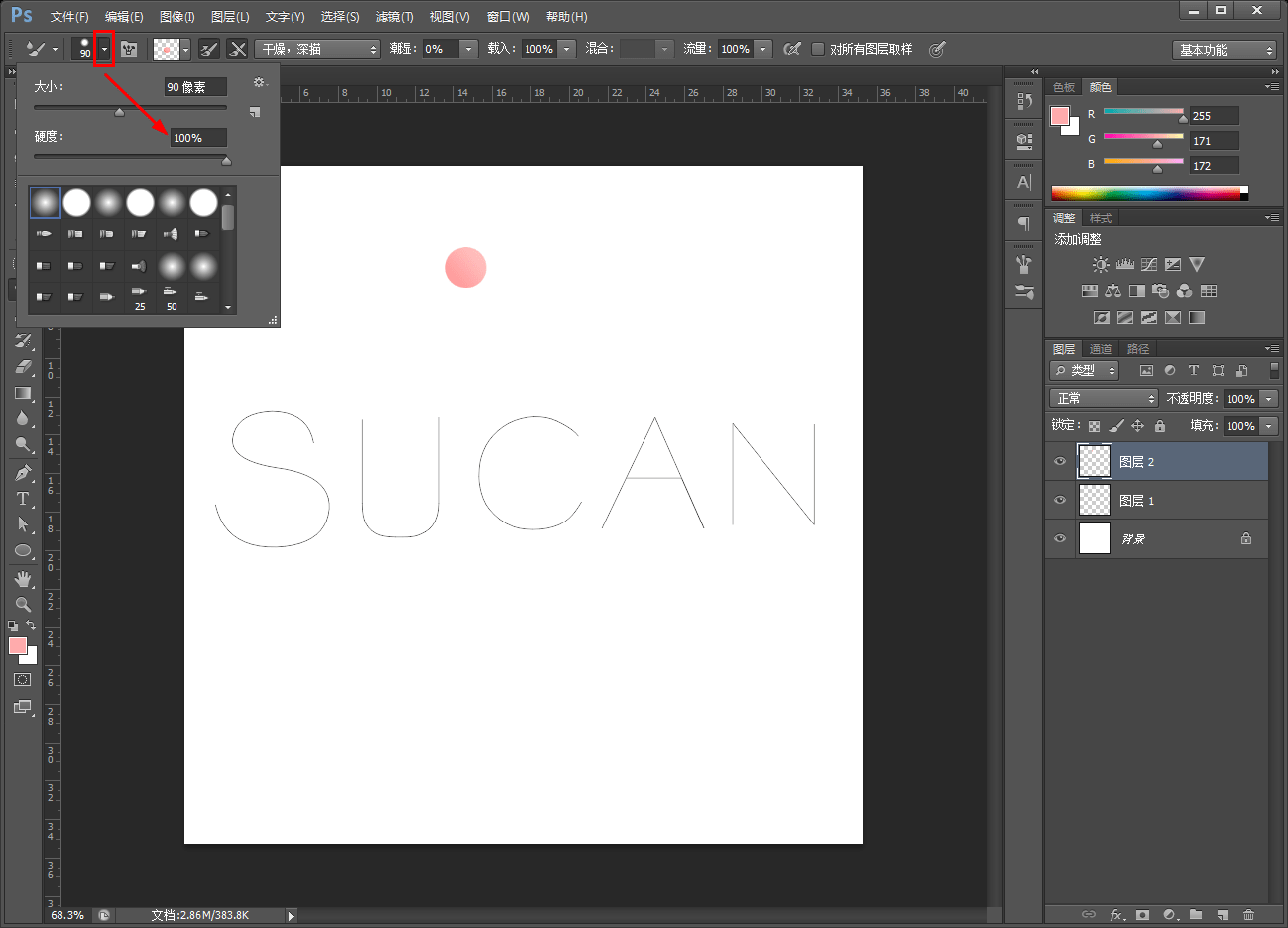Click the hardness field showing 100%
This screenshot has width=1288, height=928.
point(198,138)
